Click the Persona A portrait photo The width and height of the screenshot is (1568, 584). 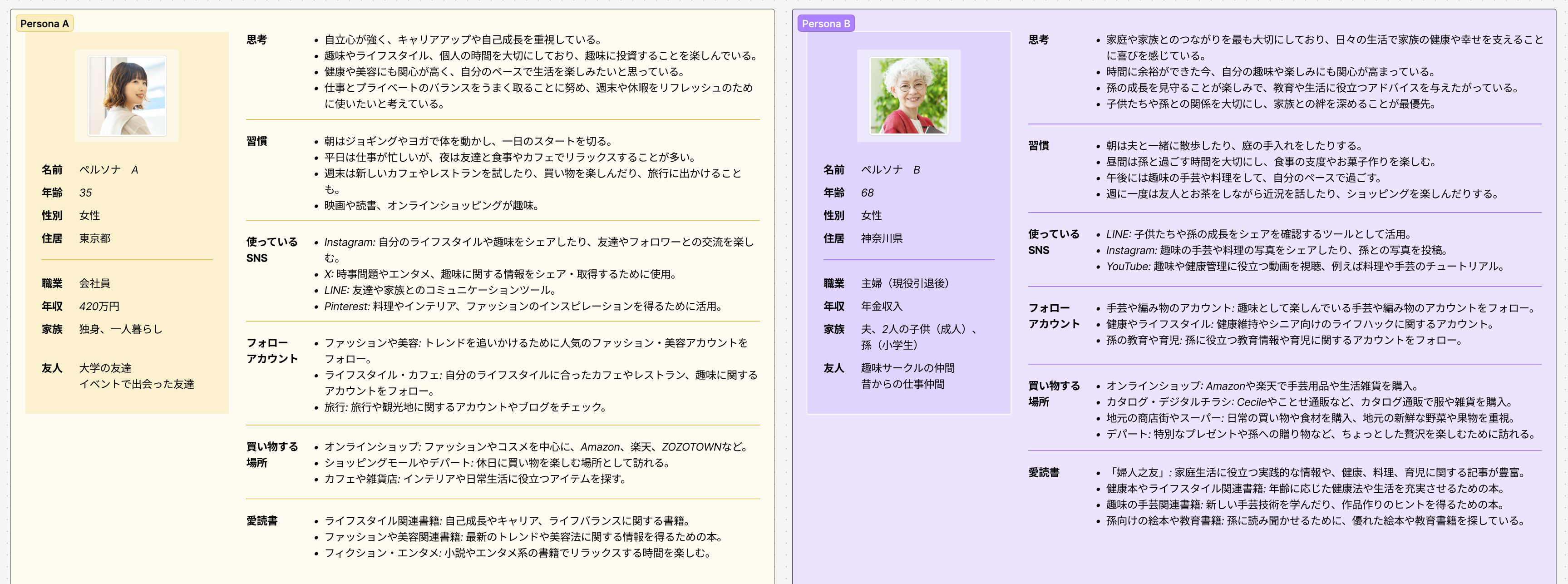tap(127, 96)
